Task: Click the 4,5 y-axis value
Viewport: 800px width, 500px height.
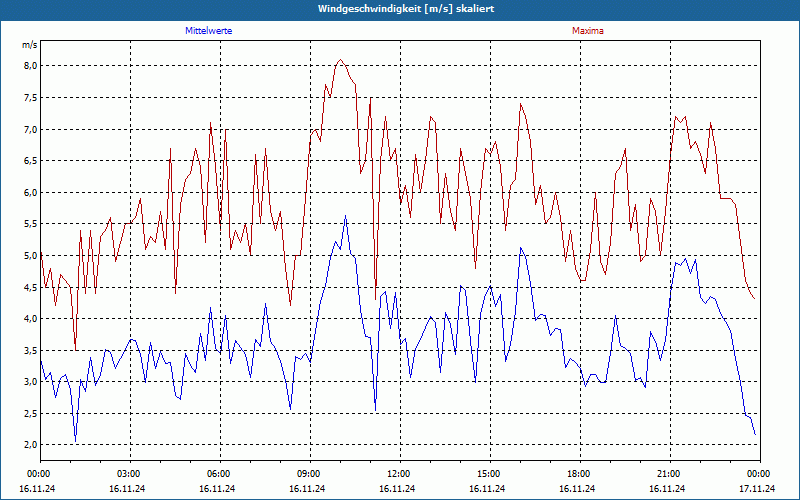Action: point(30,287)
